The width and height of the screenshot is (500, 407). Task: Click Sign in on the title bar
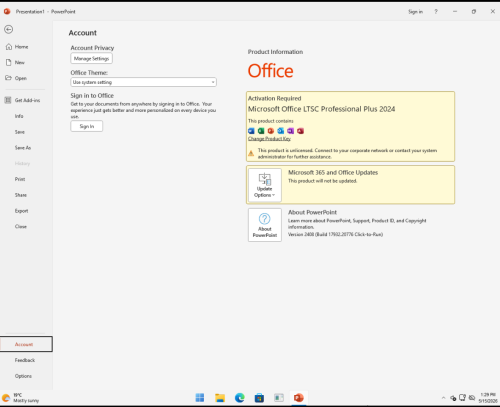415,12
